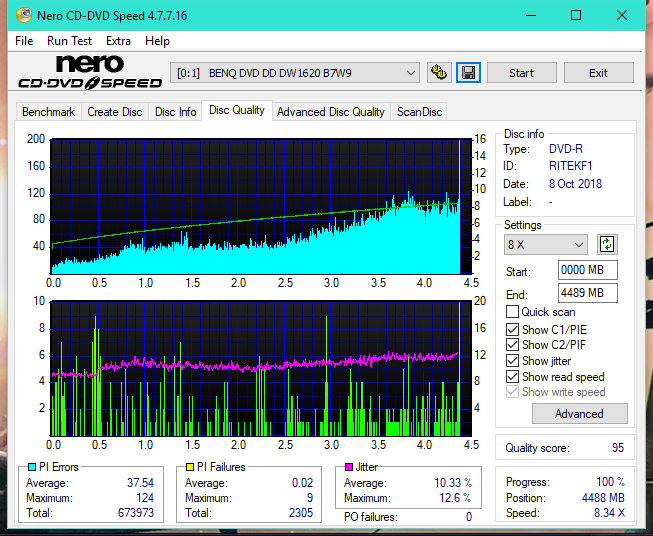Click the Start MB input field
The height and width of the screenshot is (536, 653).
pos(588,270)
